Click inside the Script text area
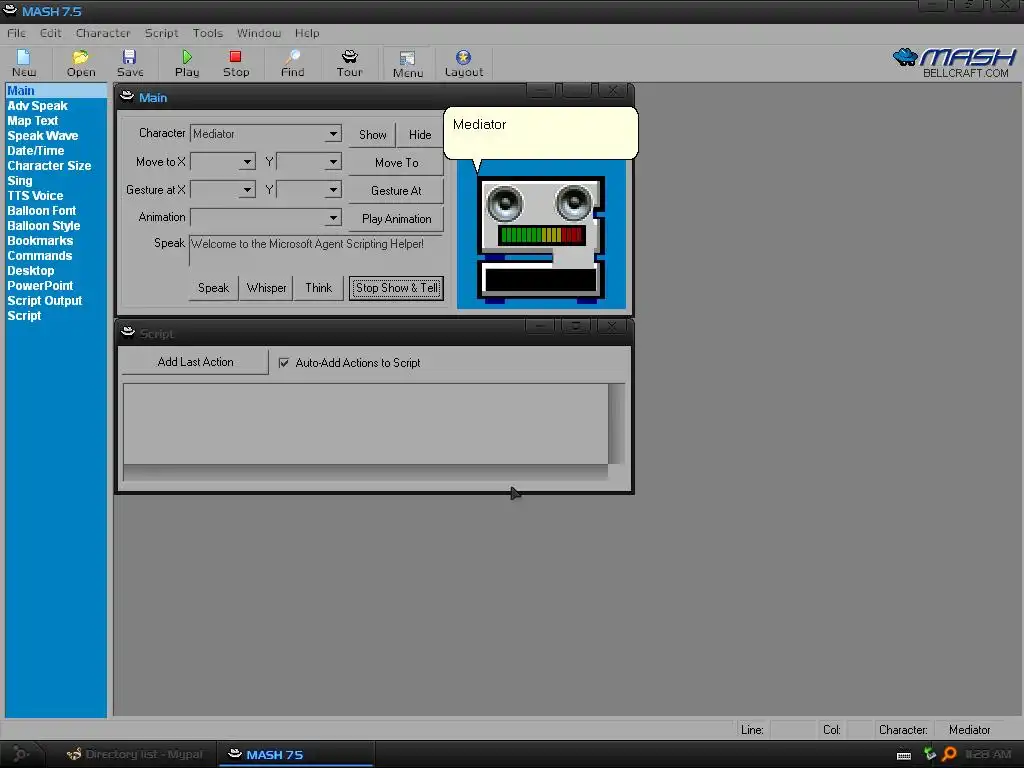 [x=366, y=424]
